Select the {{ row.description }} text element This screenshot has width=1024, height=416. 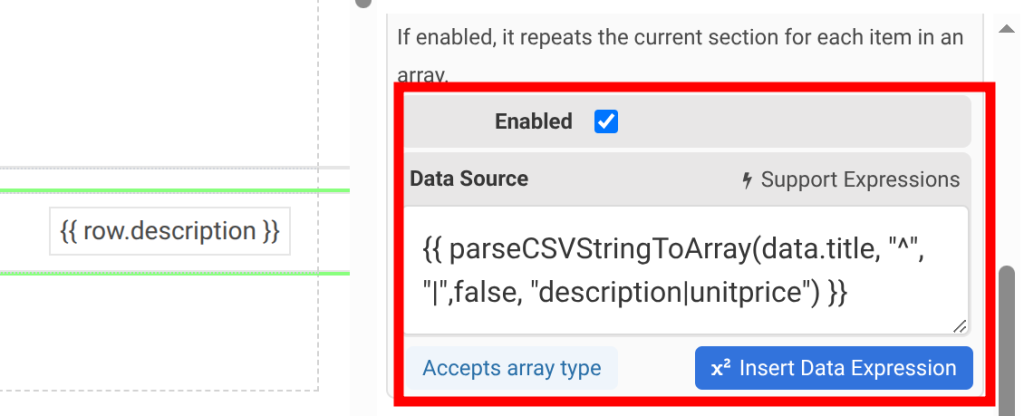pos(170,231)
